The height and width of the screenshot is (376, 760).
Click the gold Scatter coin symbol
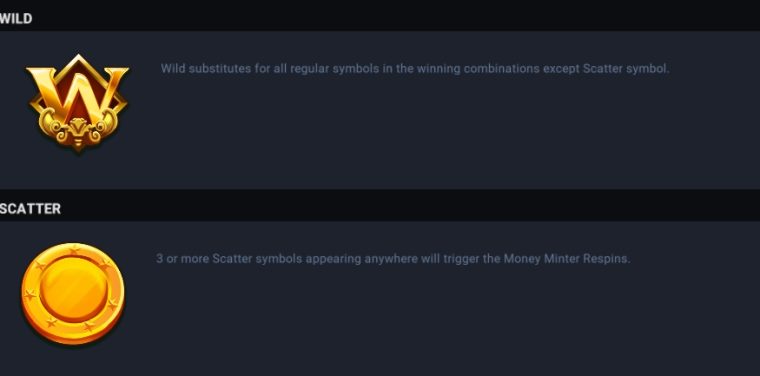(73, 294)
